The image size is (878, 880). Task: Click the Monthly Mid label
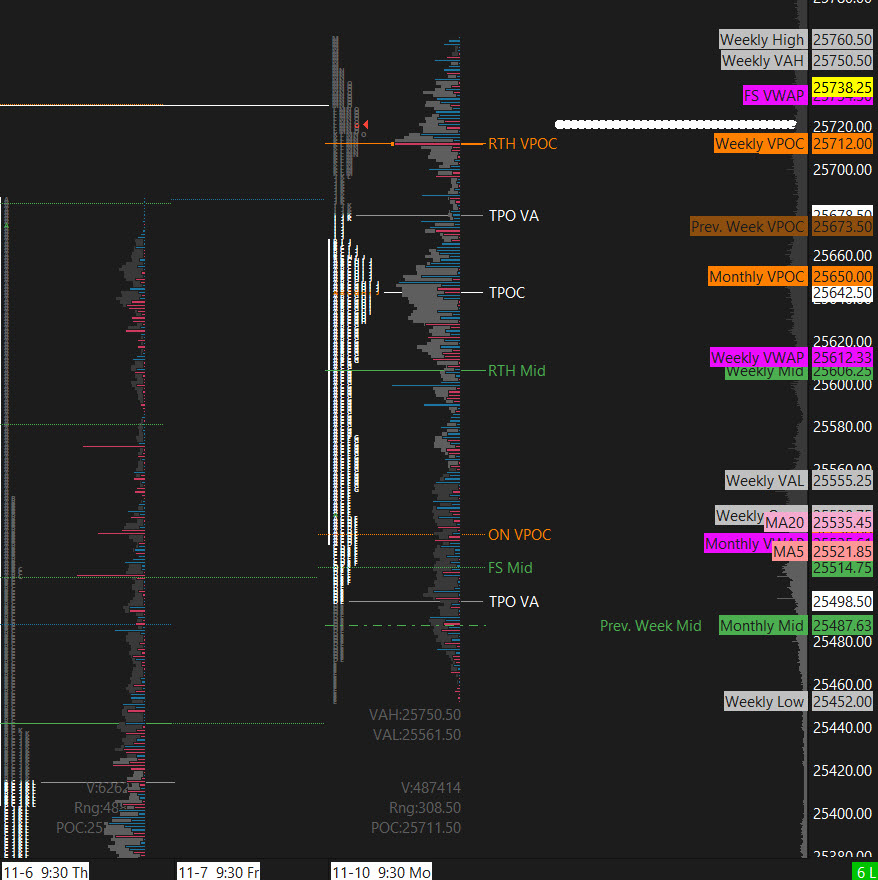coord(762,626)
